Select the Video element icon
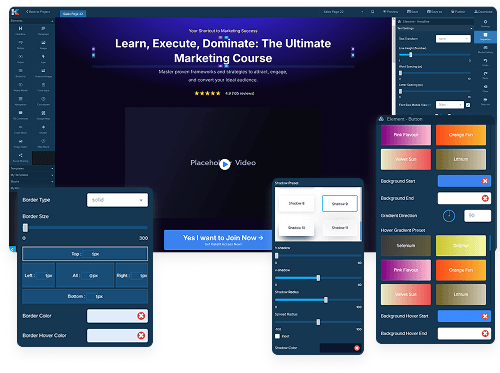This screenshot has height=373, width=500. click(x=20, y=57)
